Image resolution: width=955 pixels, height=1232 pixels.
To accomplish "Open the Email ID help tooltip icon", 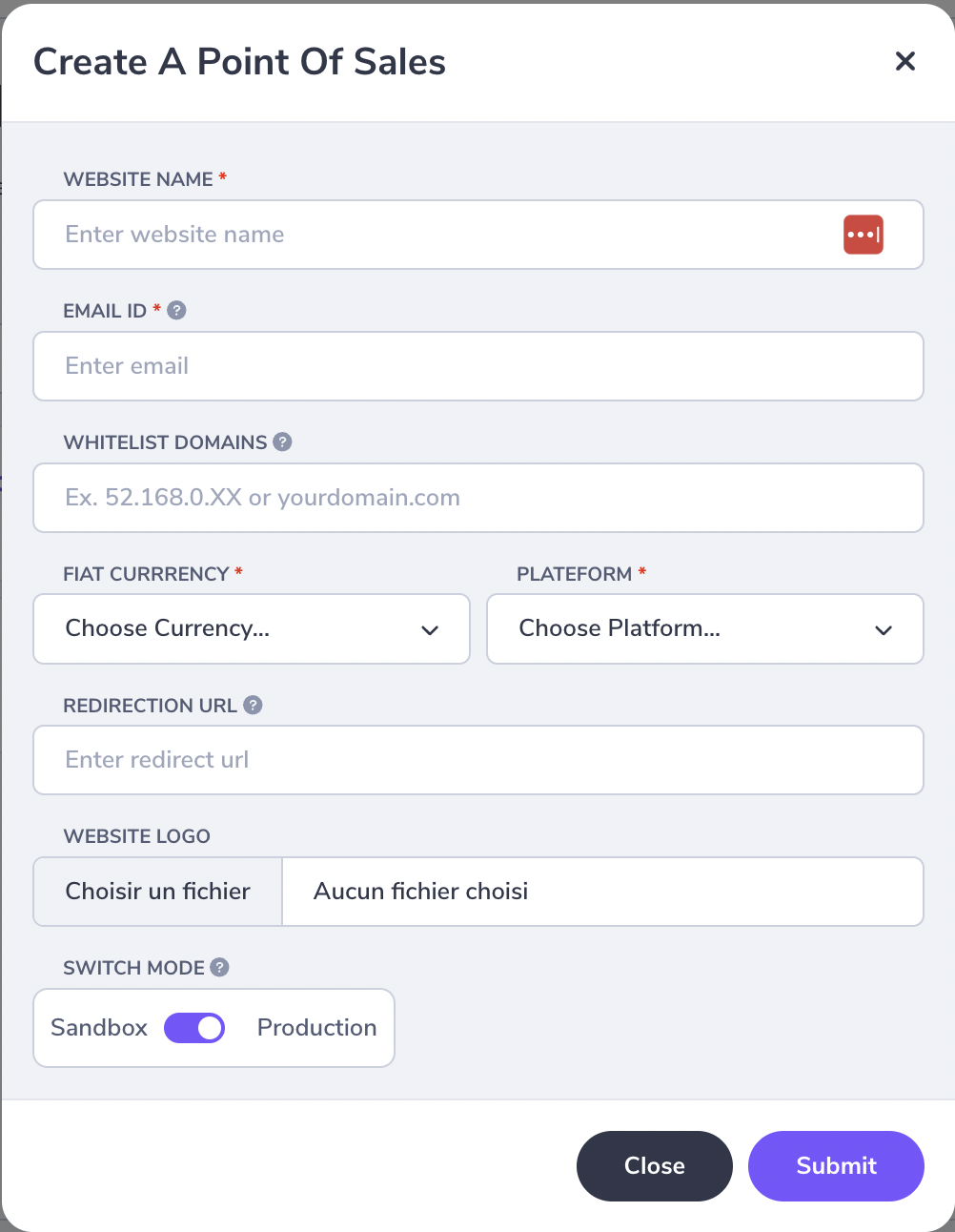I will click(176, 310).
